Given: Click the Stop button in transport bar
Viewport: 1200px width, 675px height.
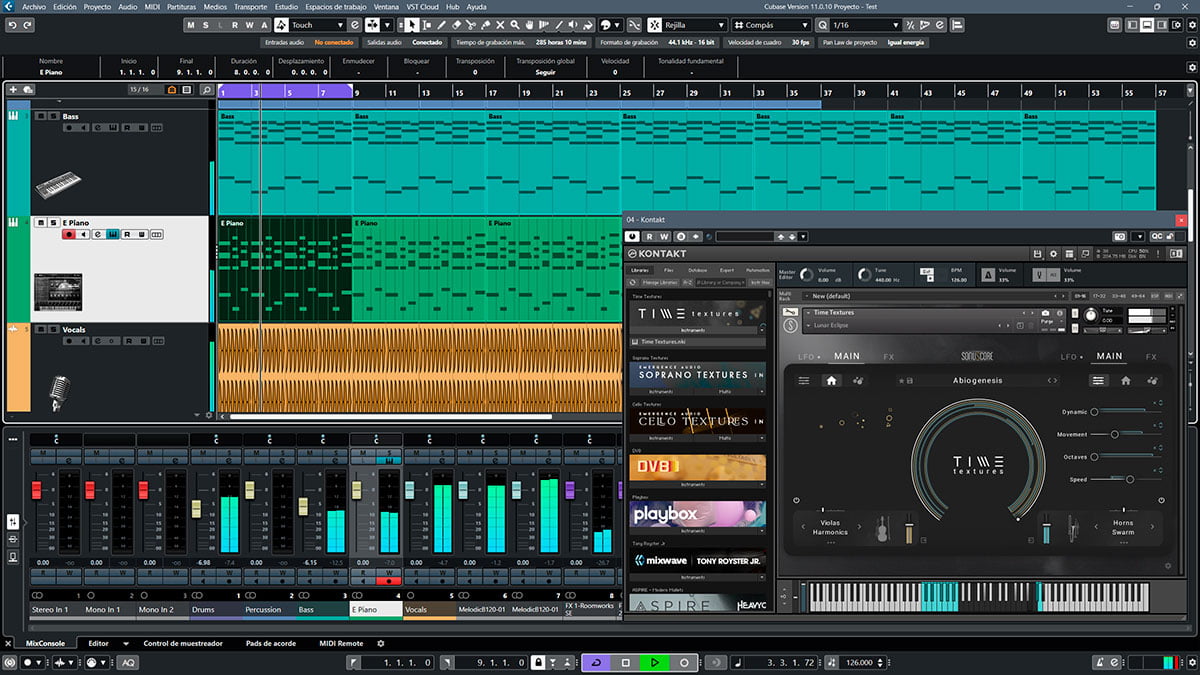Looking at the screenshot, I should click(625, 662).
